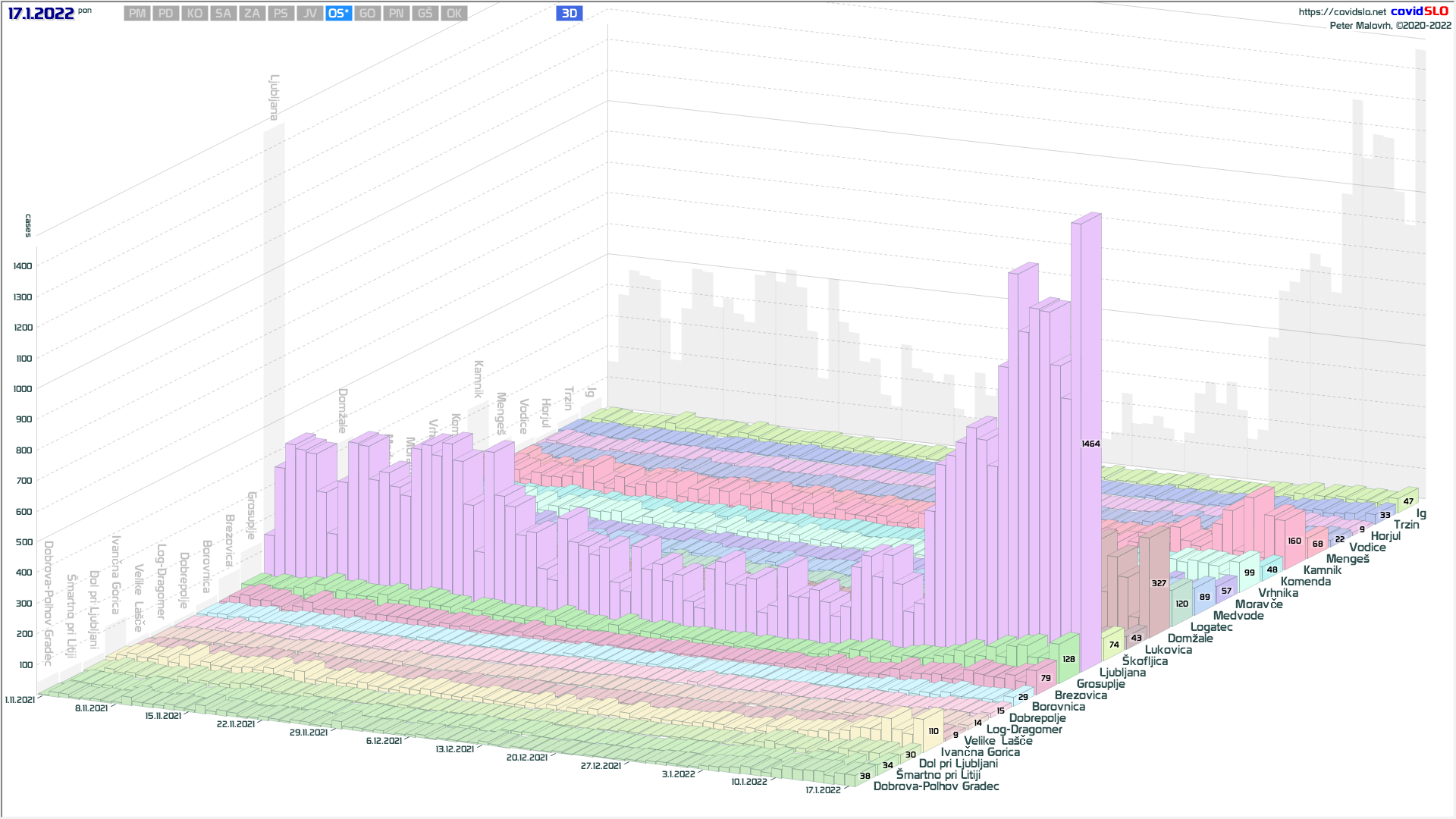Click the 13.12.2021 date axis marker
Image resolution: width=1456 pixels, height=819 pixels.
click(454, 749)
